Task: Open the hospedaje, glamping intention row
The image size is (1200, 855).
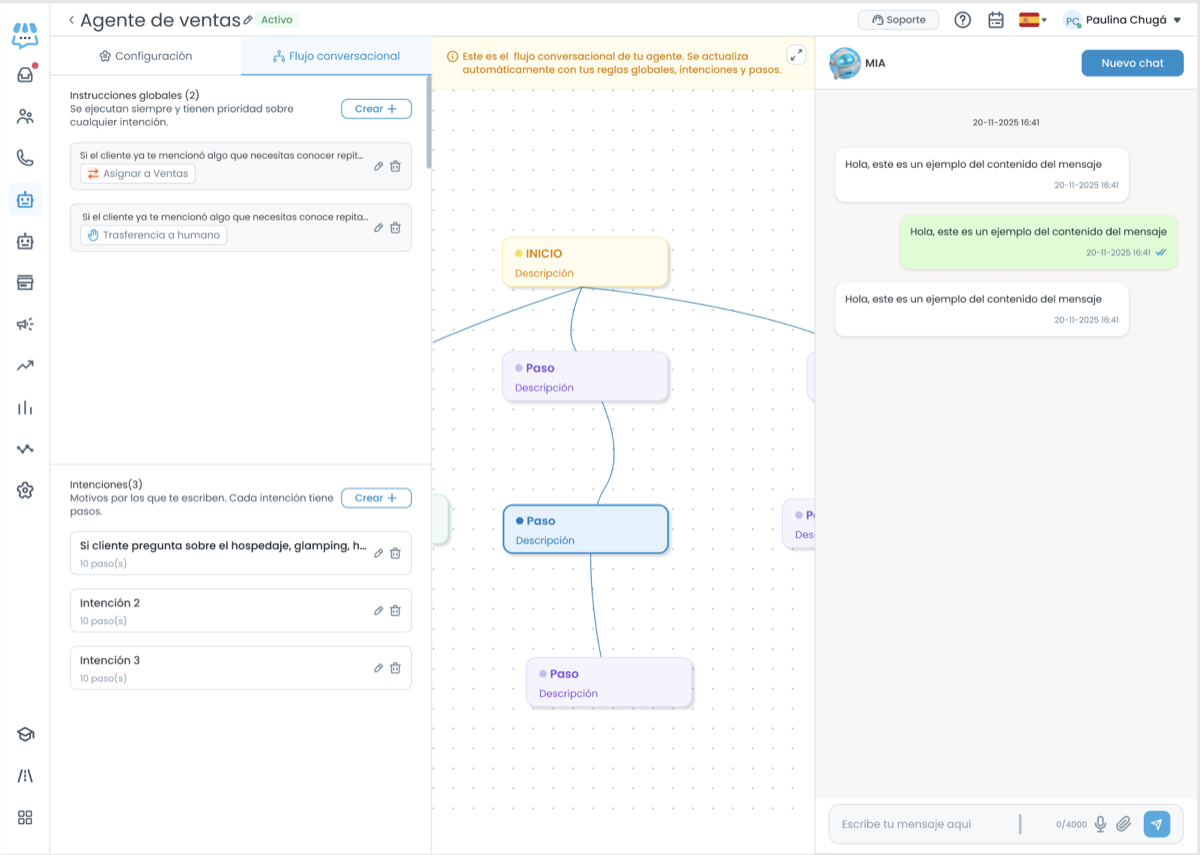Action: [x=241, y=553]
